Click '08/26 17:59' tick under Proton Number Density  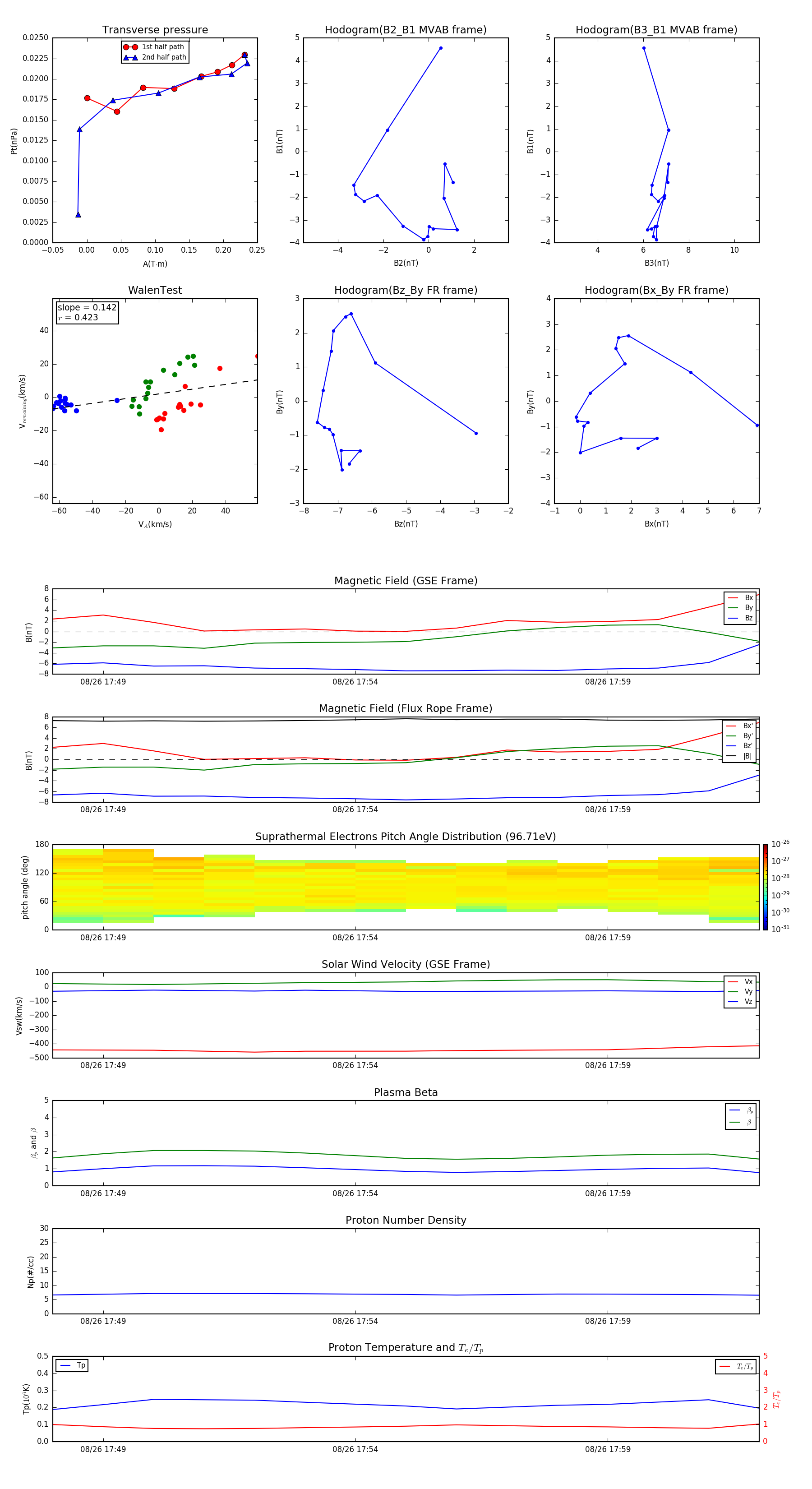[607, 1321]
